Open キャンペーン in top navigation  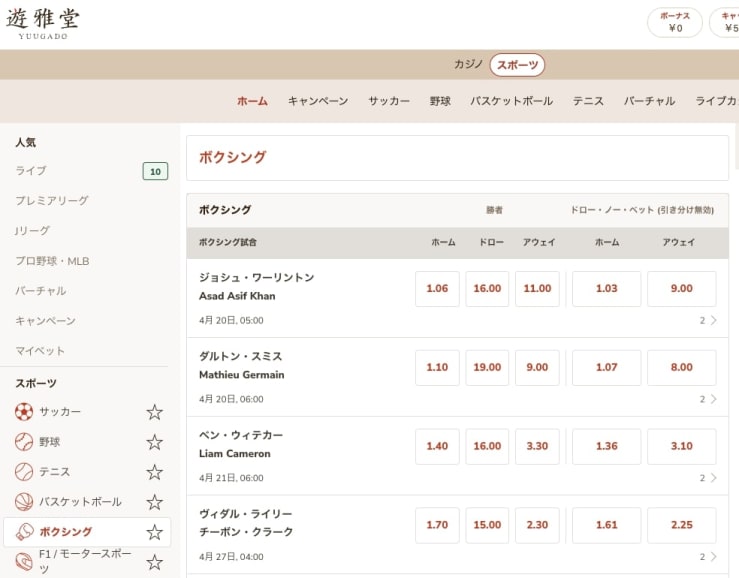318,101
